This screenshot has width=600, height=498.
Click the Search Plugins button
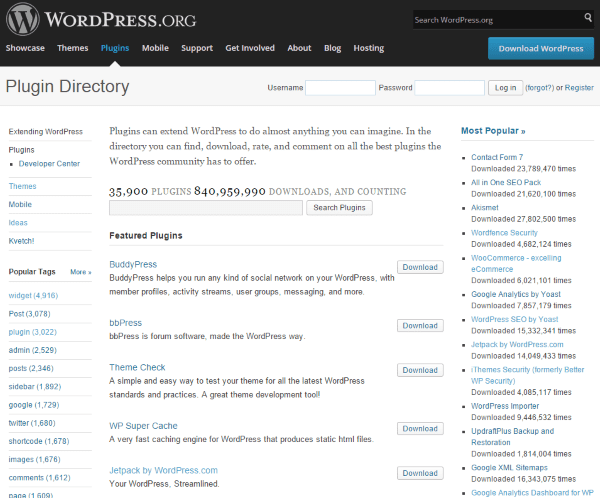(x=339, y=208)
